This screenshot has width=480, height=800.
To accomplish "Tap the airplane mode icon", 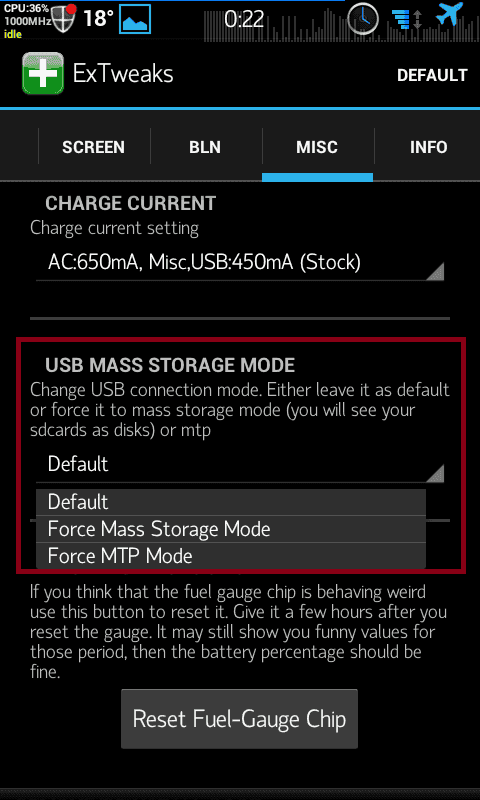I will 449,15.
